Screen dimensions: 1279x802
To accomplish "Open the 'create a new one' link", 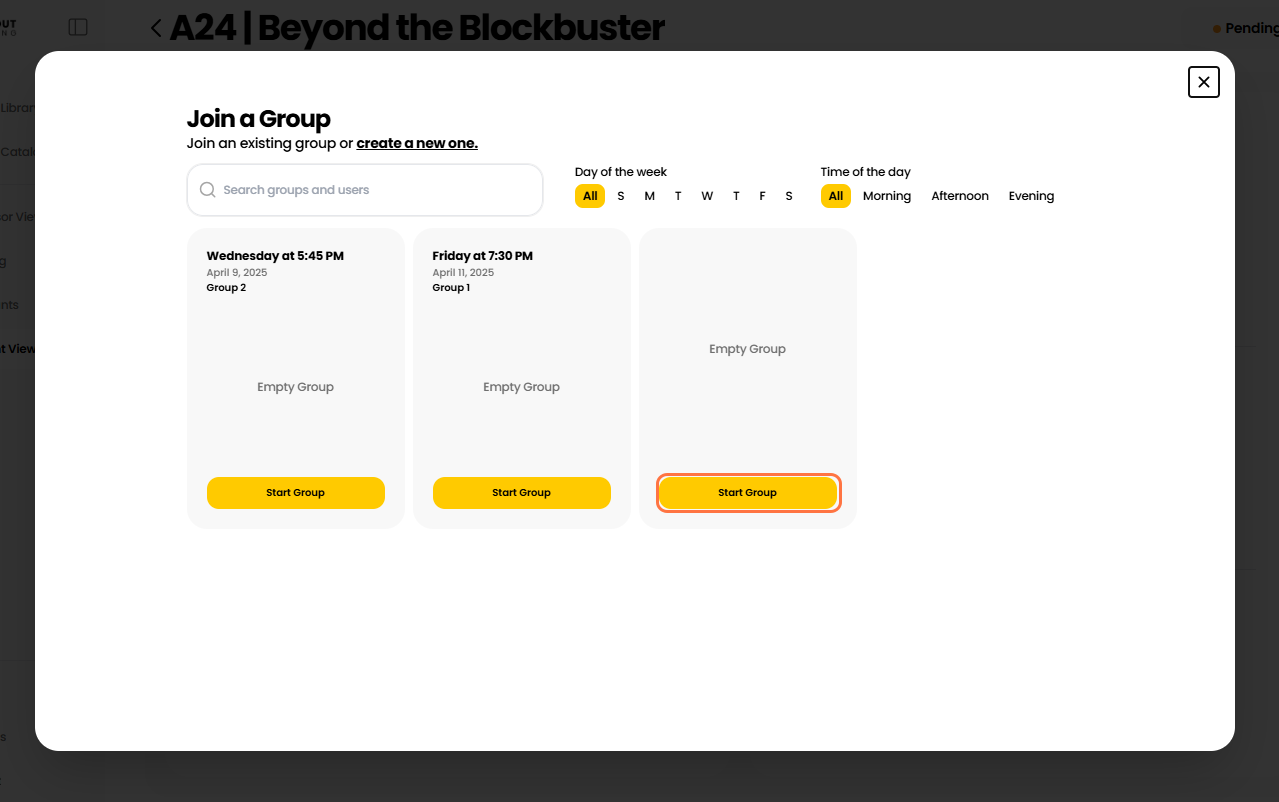I will click(x=417, y=143).
